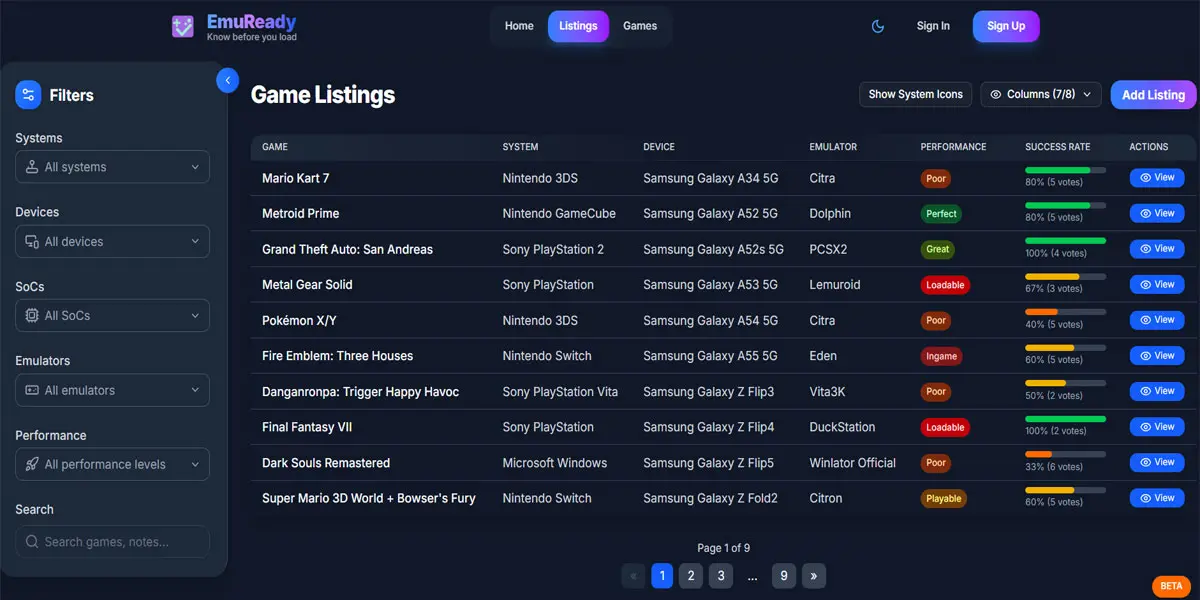View the Grand Theft Auto: San Andreas listing

(1157, 249)
